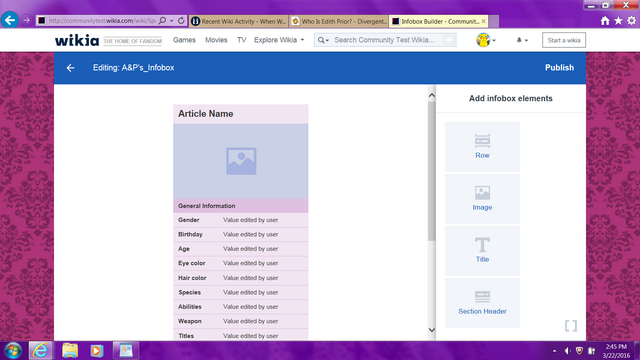Image resolution: width=640 pixels, height=360 pixels.
Task: Add a Row element to infobox
Action: pyautogui.click(x=482, y=147)
